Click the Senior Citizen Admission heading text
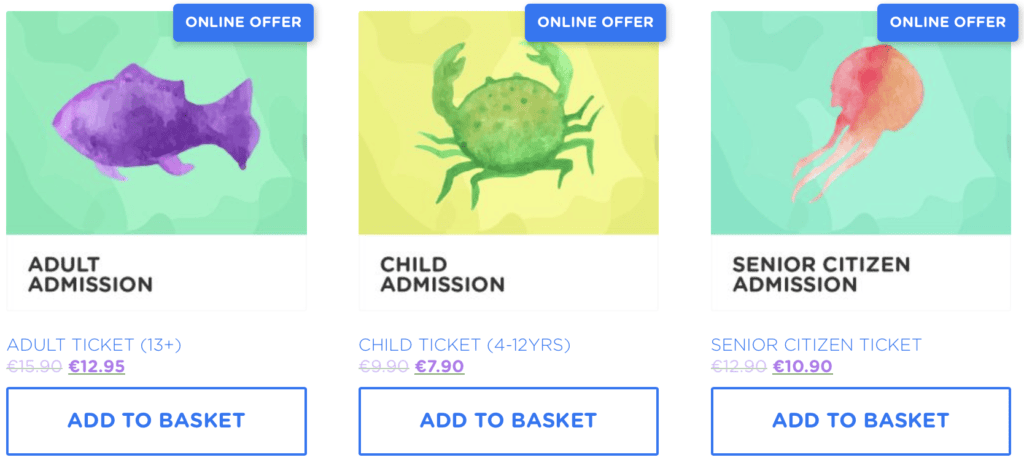 (821, 274)
